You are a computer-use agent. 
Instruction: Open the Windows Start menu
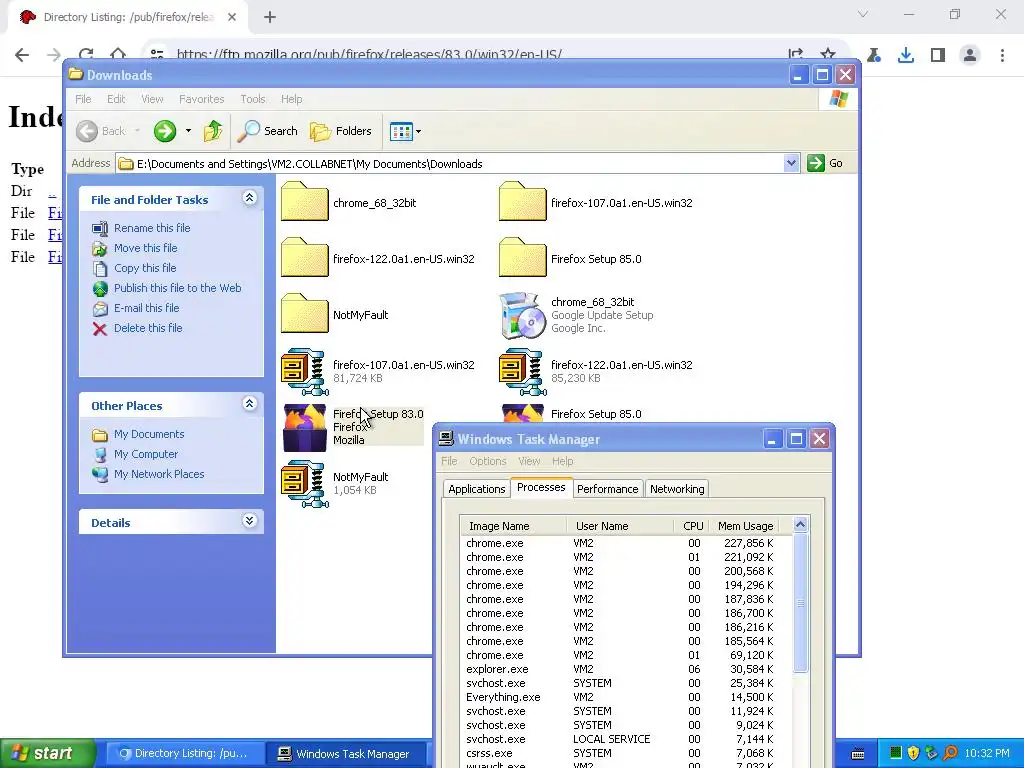[47, 754]
